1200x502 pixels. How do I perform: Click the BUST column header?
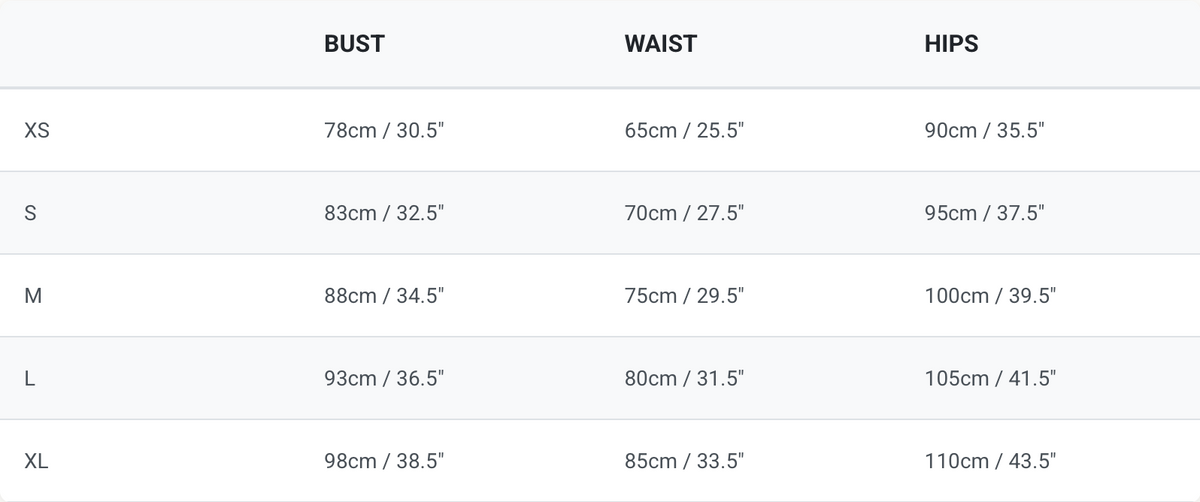[x=354, y=44]
